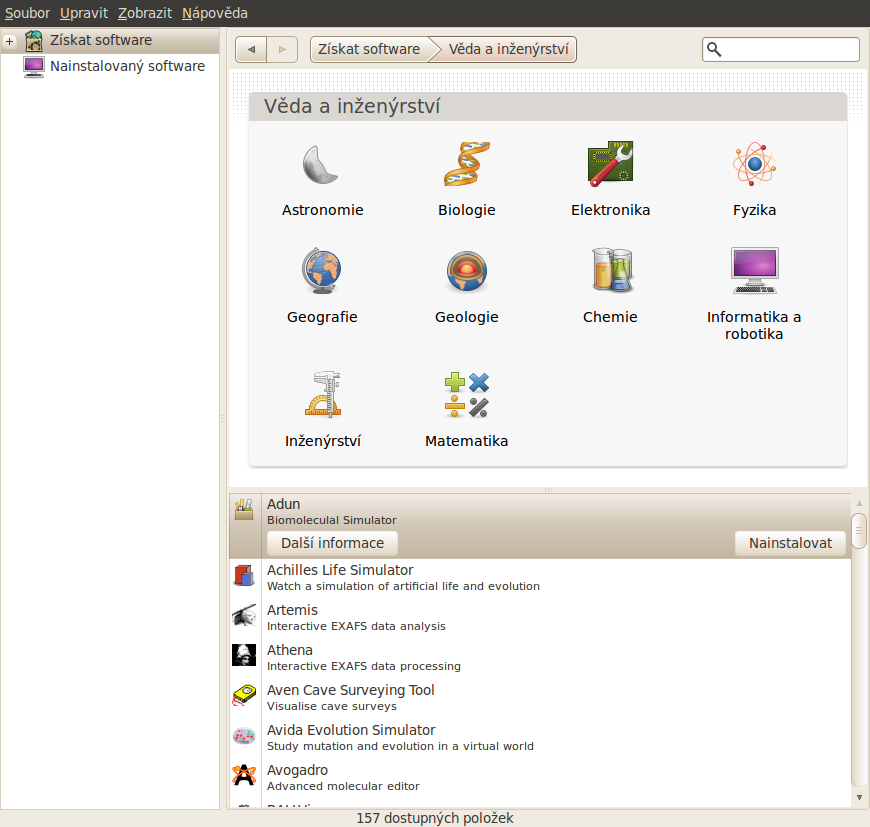Click the Avogadro application icon
Viewport: 870px width, 827px height.
coord(244,775)
